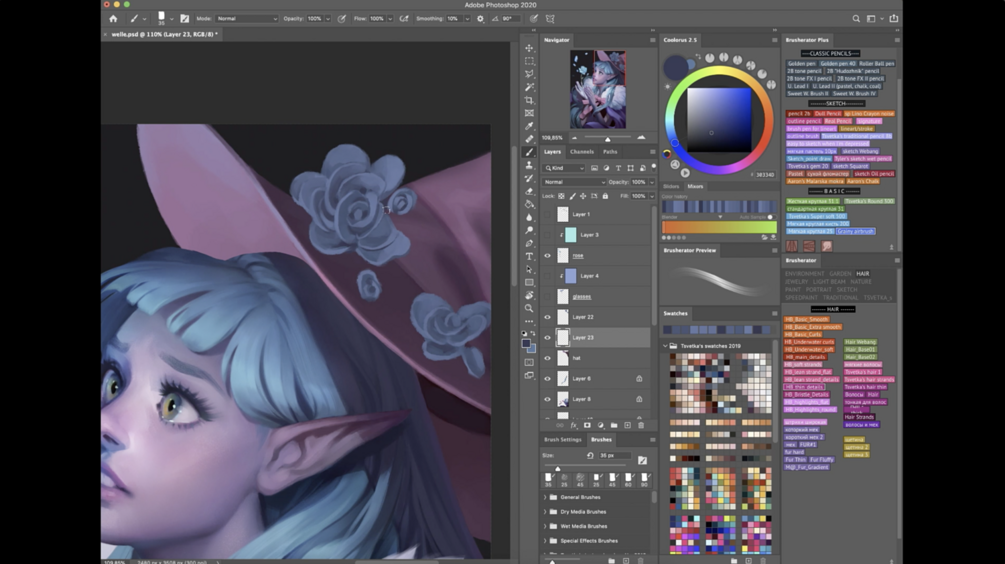Viewport: 1005px width, 564px height.
Task: Select the Hand tool
Action: point(529,295)
